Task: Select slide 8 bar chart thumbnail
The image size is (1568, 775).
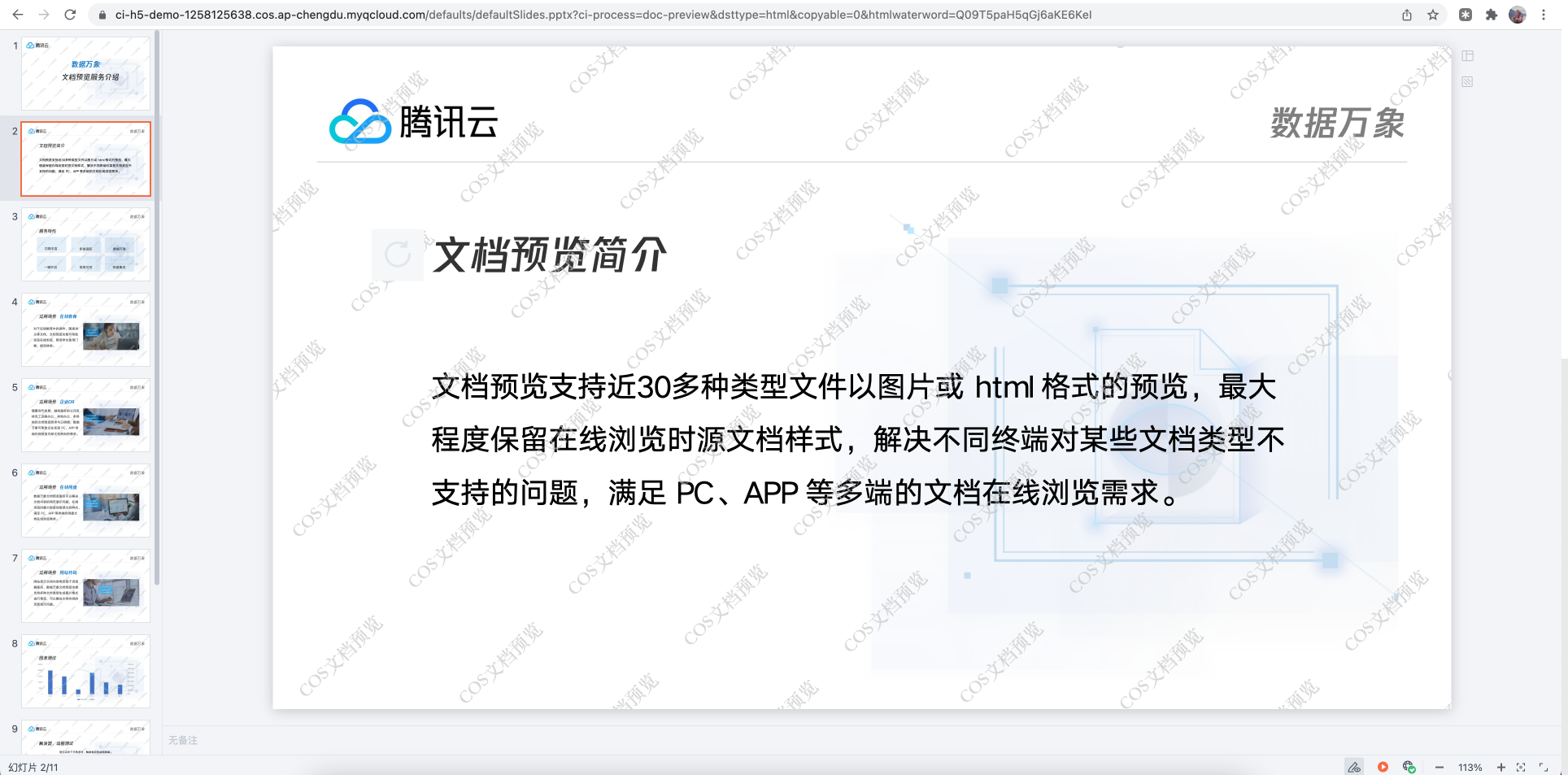Action: click(85, 671)
